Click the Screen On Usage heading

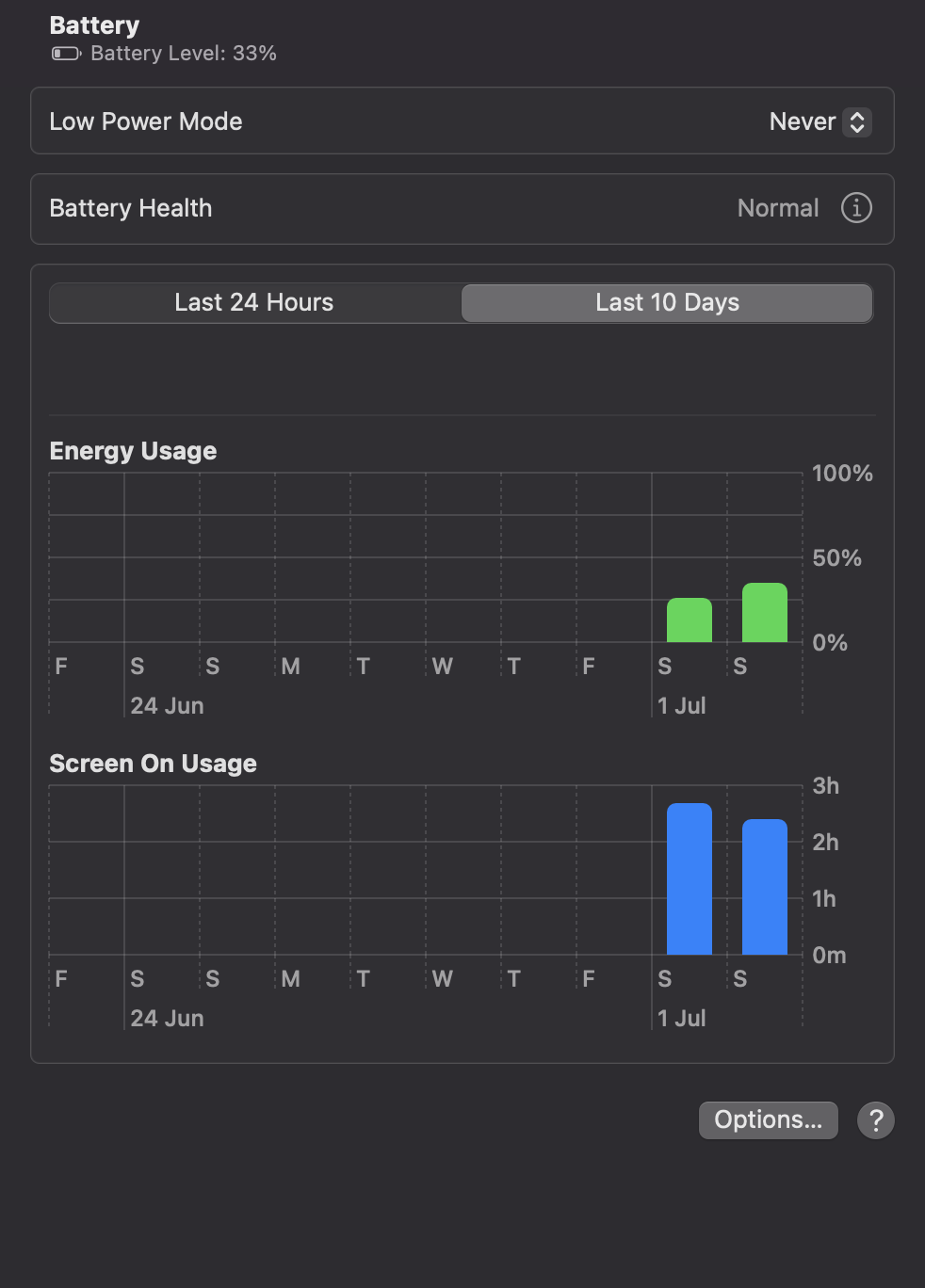pos(153,764)
